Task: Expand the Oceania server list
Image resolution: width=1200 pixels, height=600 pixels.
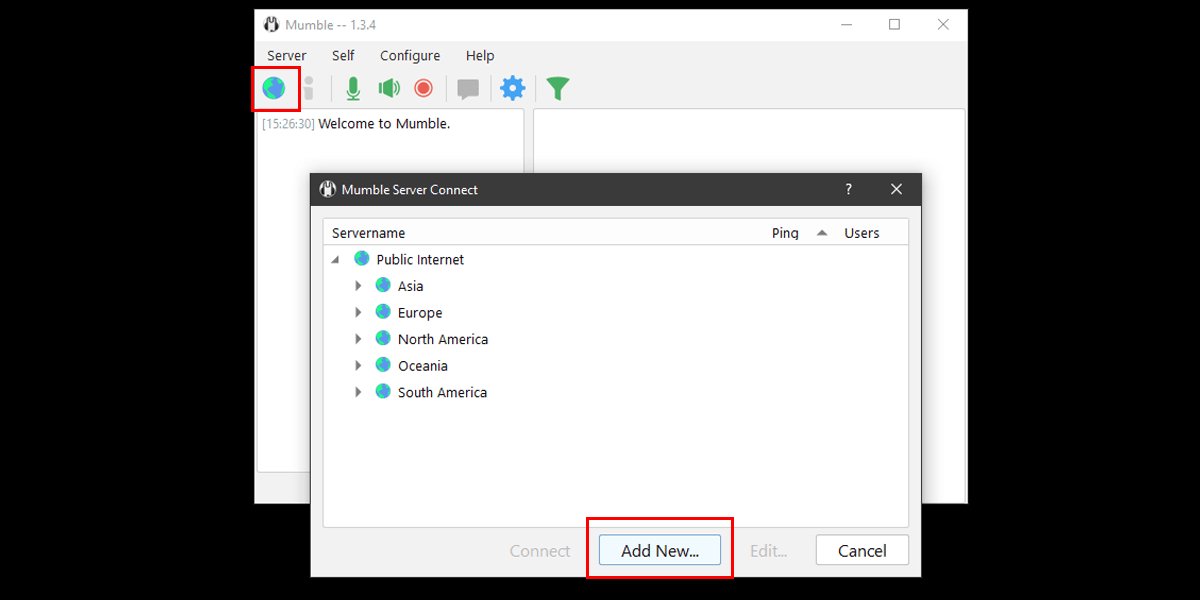Action: click(358, 365)
